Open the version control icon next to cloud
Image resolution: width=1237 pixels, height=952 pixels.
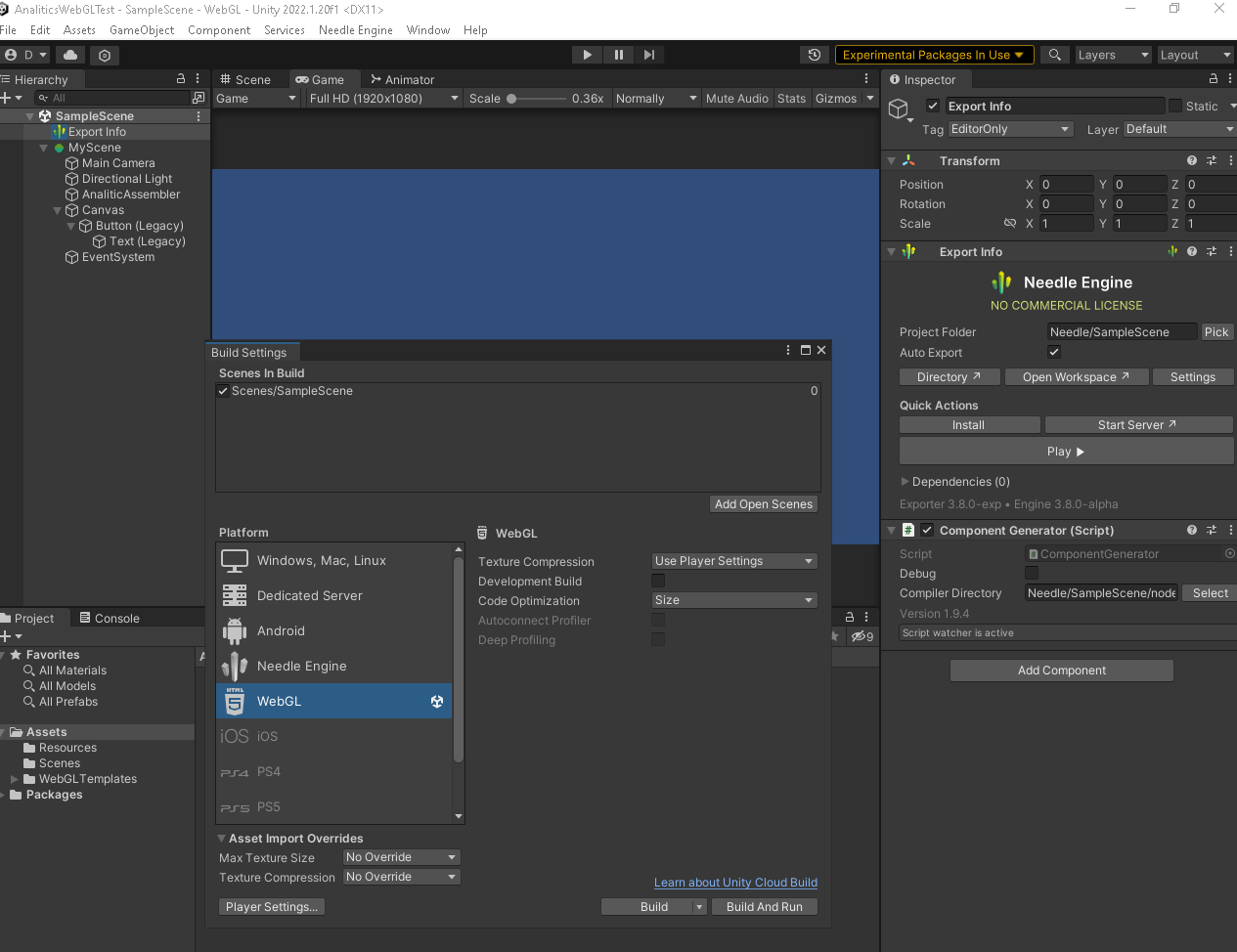click(105, 55)
